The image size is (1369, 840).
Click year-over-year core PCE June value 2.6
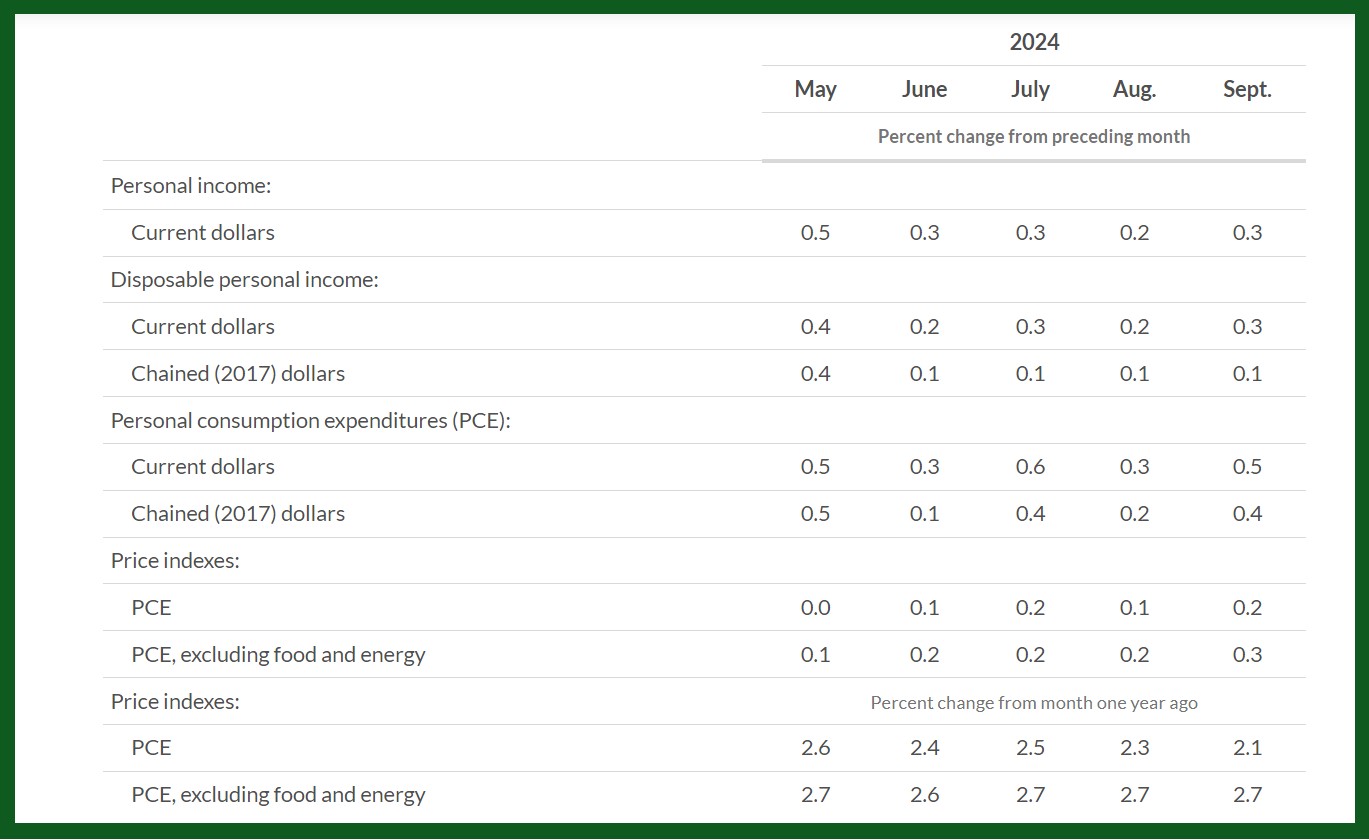924,794
